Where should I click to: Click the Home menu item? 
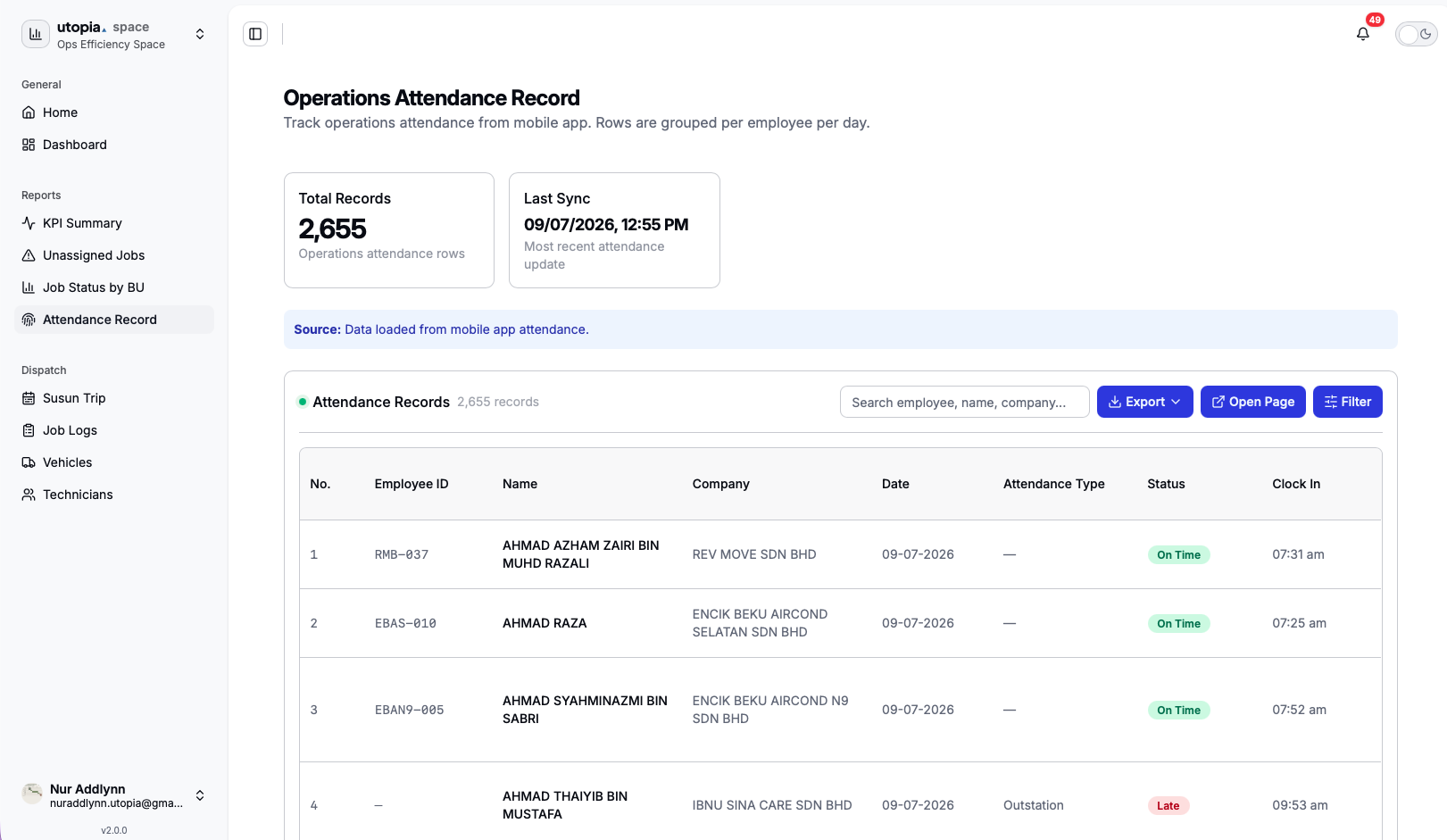point(114,112)
